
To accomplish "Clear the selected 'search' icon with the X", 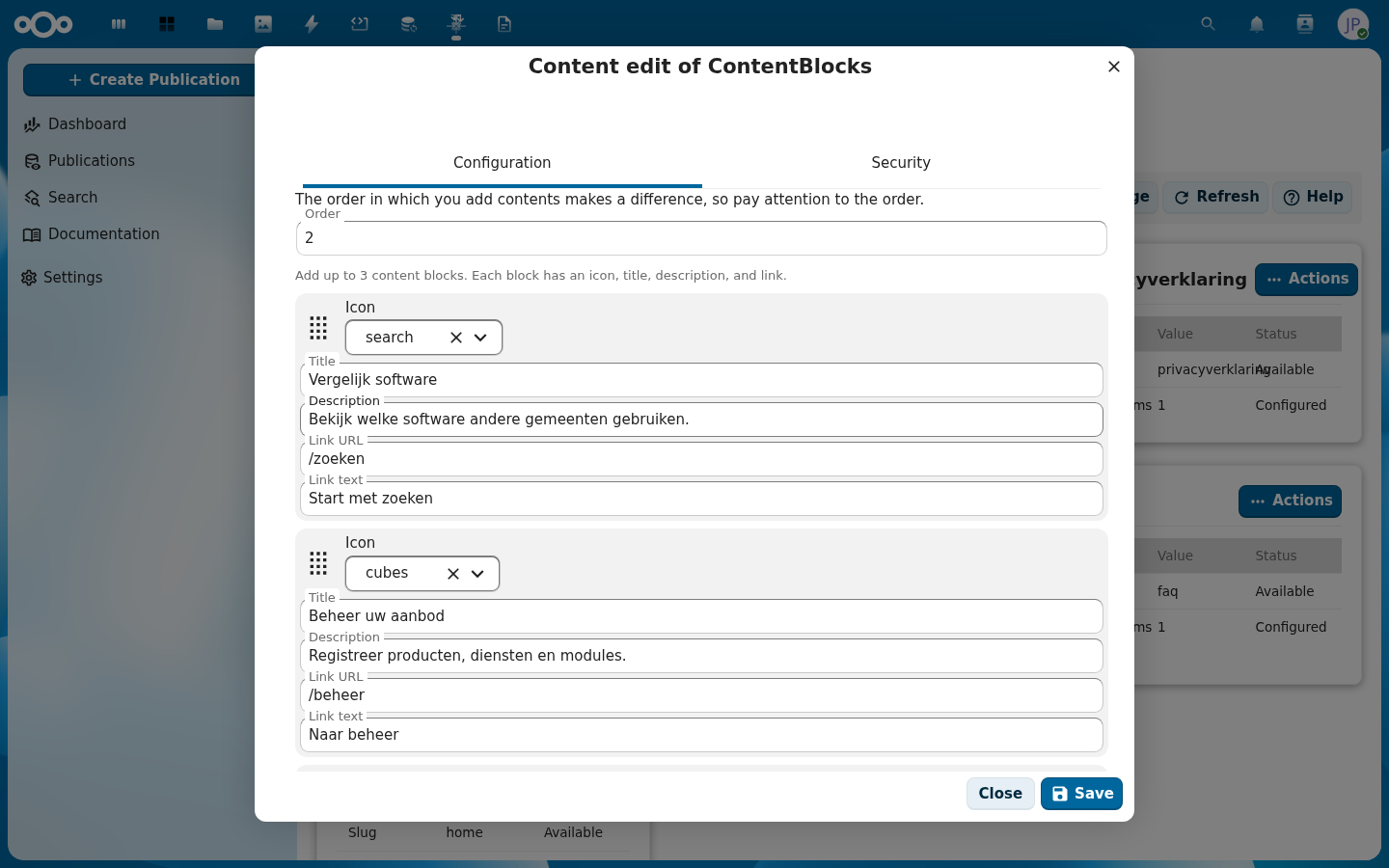I will click(455, 337).
